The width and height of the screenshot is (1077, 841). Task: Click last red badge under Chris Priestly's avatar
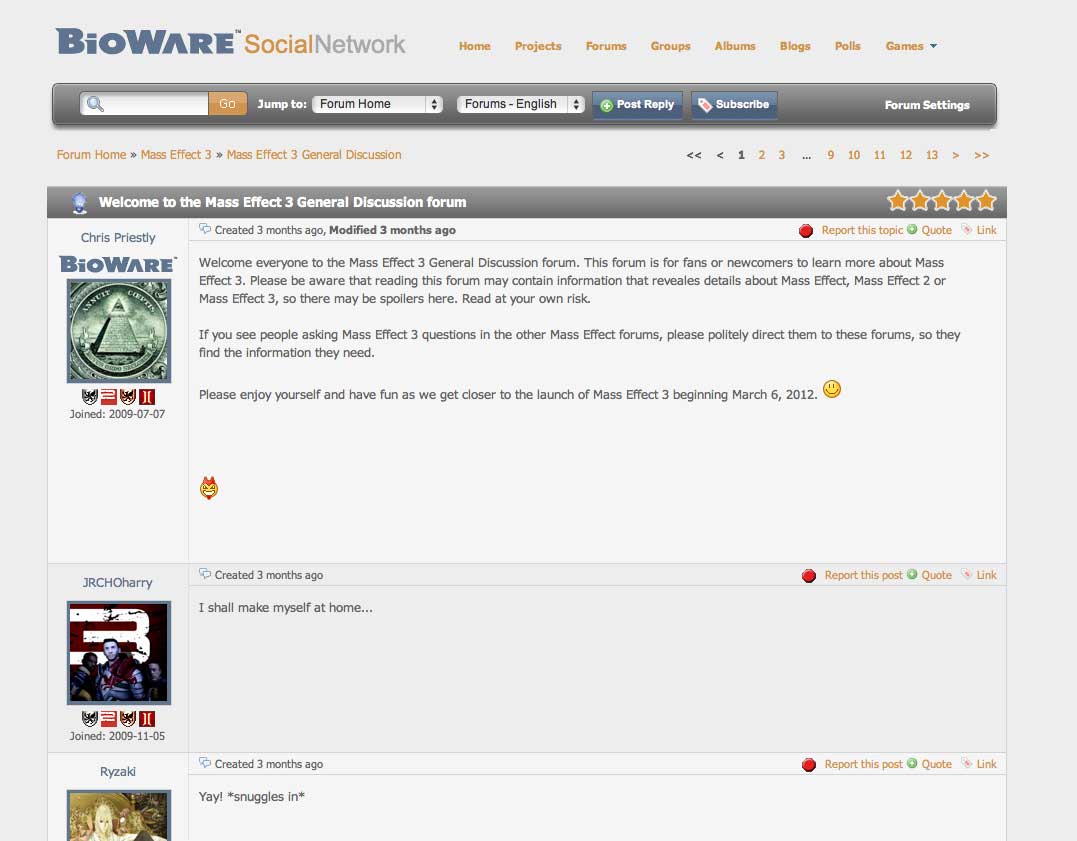(146, 396)
